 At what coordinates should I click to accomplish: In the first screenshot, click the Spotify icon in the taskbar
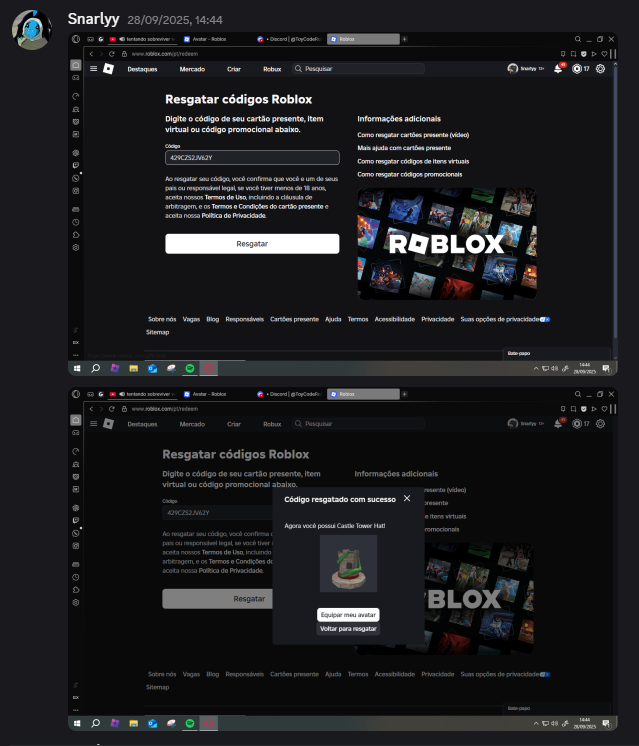(190, 368)
